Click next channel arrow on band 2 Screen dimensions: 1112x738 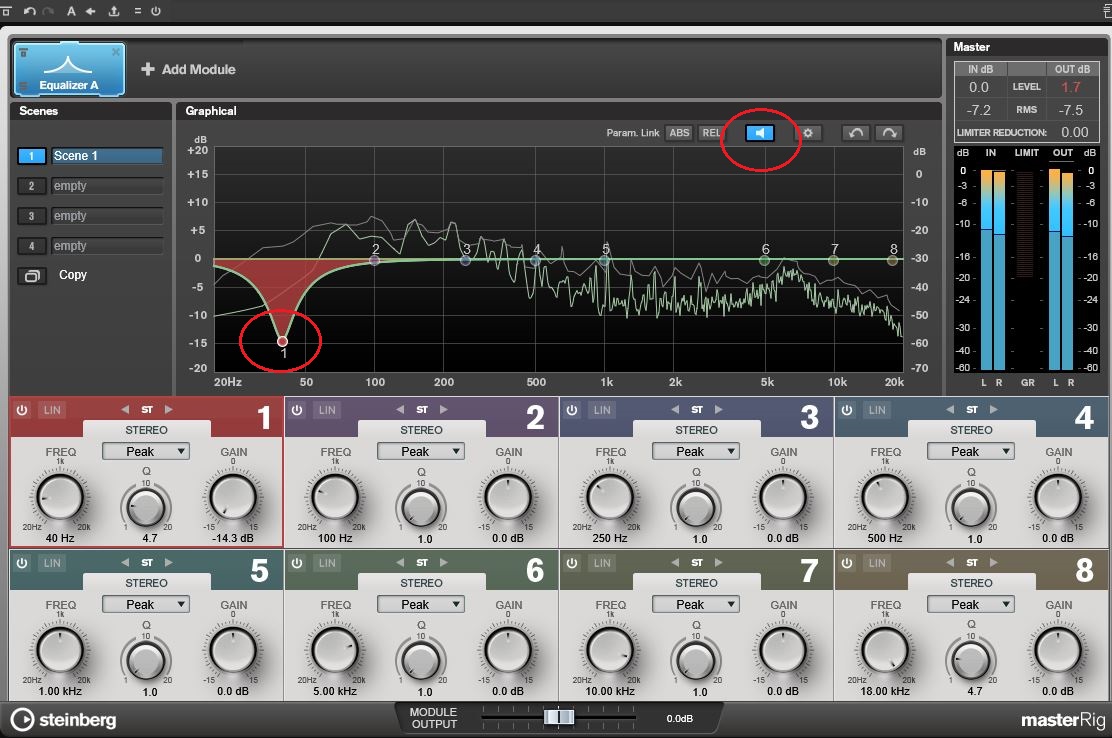point(444,409)
